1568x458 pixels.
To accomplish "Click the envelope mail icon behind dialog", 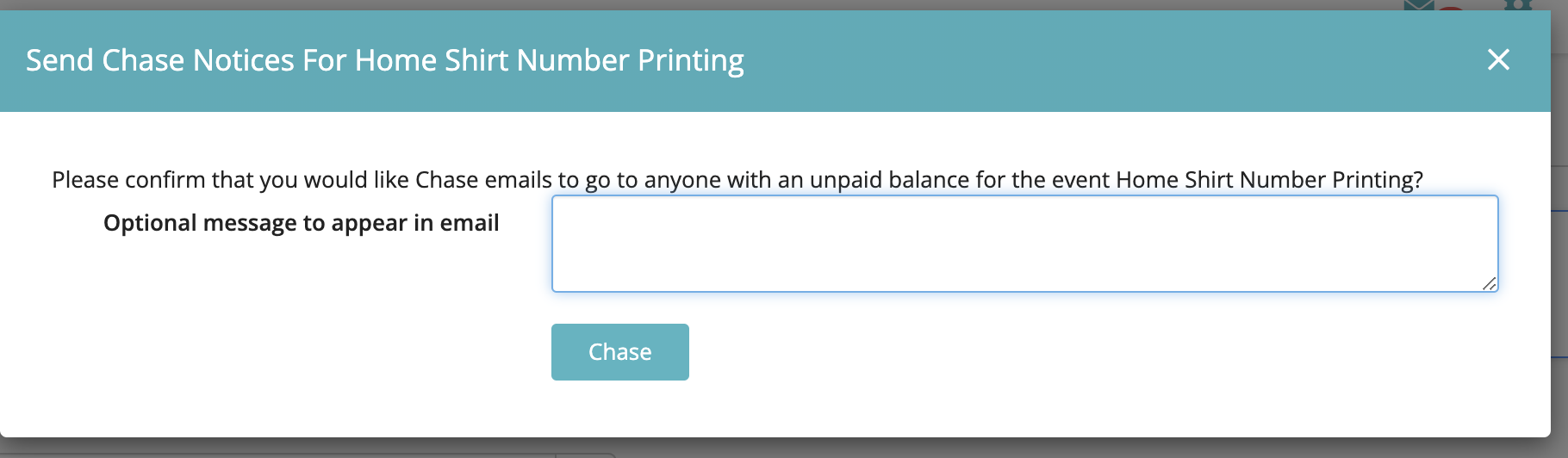I will (1418, 4).
